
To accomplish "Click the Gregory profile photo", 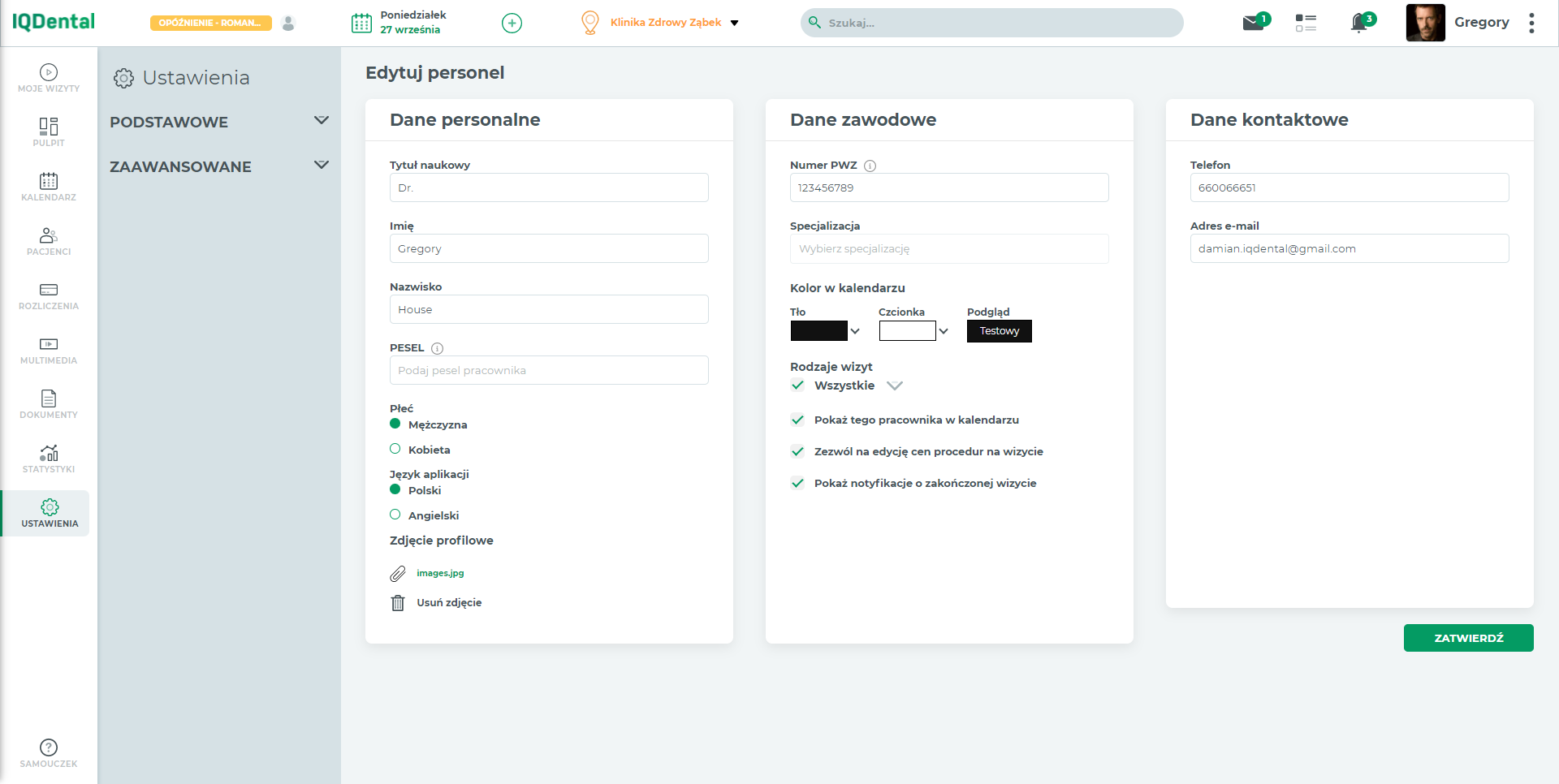I will [1426, 23].
